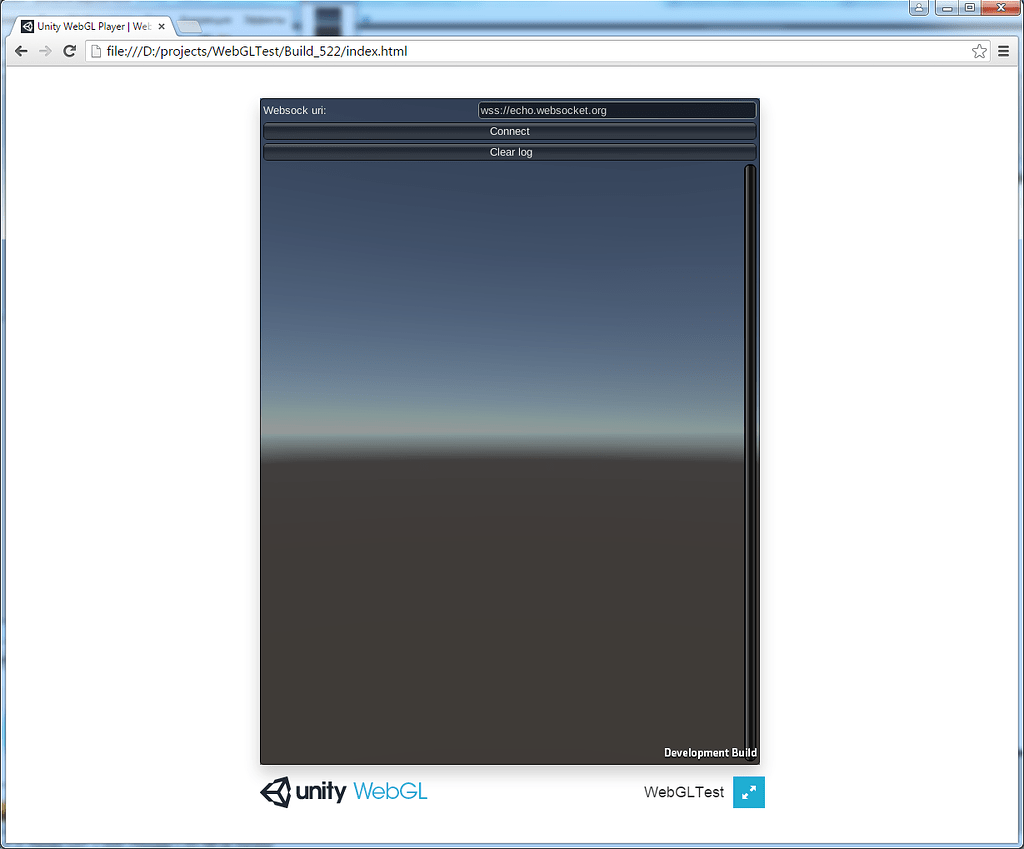1024x849 pixels.
Task: Click the WebGLTest label
Action: 684,792
